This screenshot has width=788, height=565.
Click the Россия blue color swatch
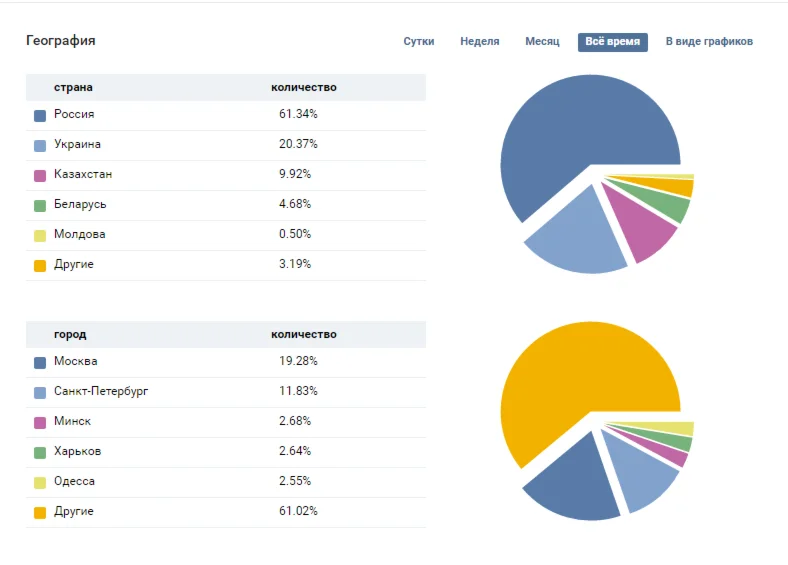tap(40, 115)
